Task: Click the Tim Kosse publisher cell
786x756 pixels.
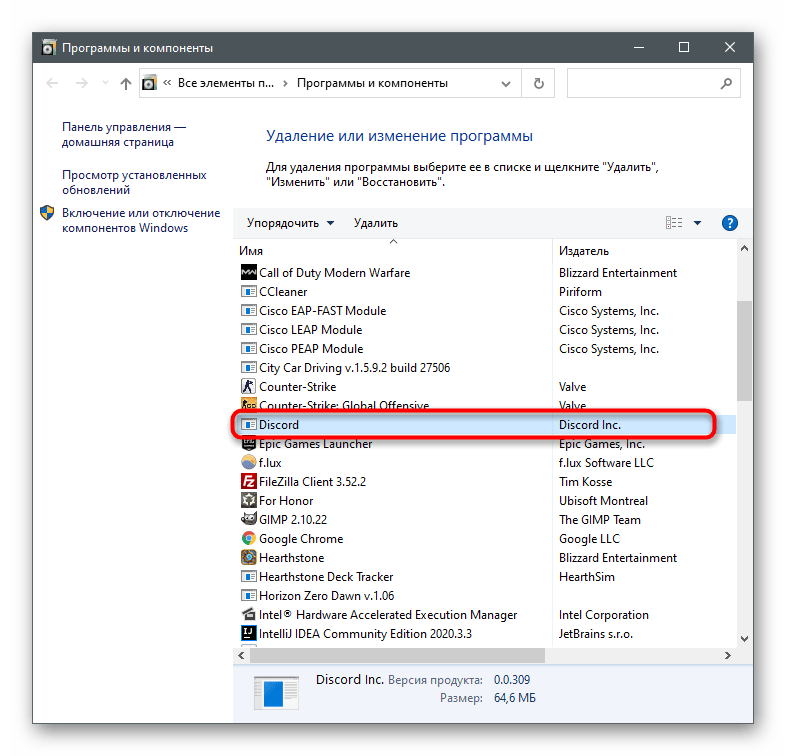Action: 585,481
